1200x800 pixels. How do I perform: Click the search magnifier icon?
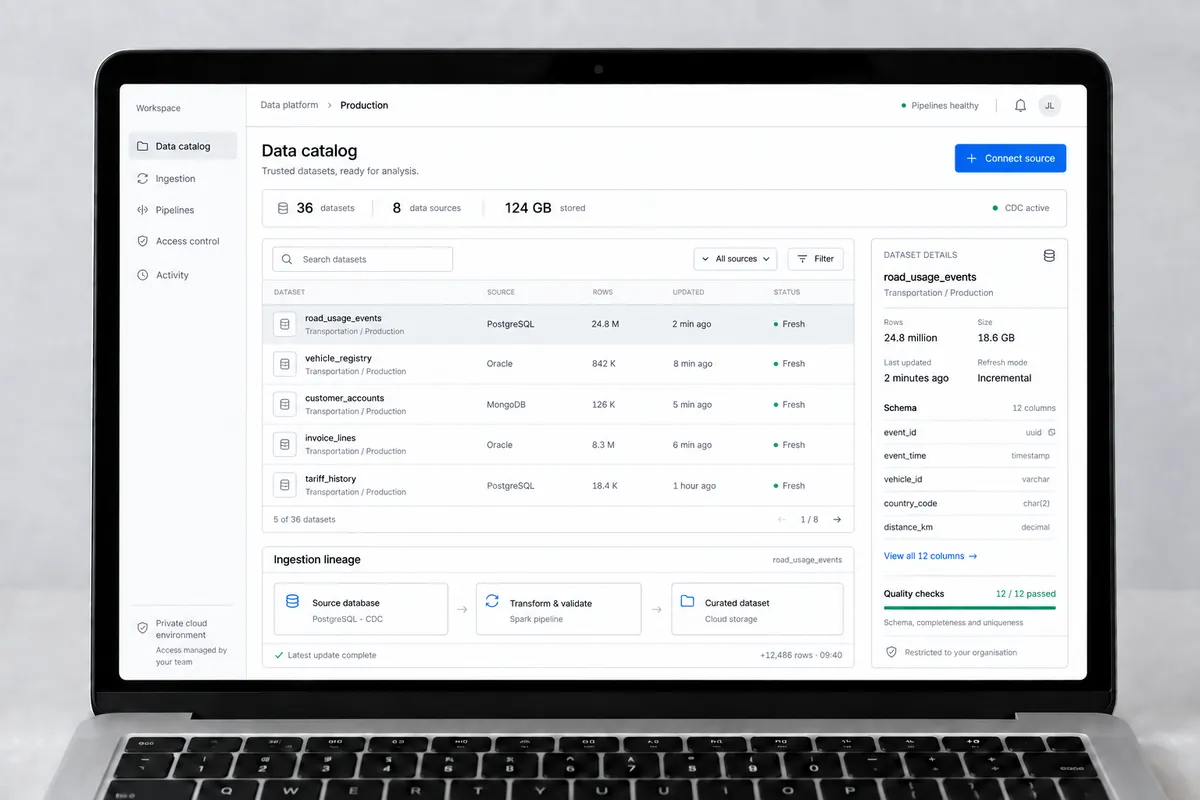pos(288,259)
